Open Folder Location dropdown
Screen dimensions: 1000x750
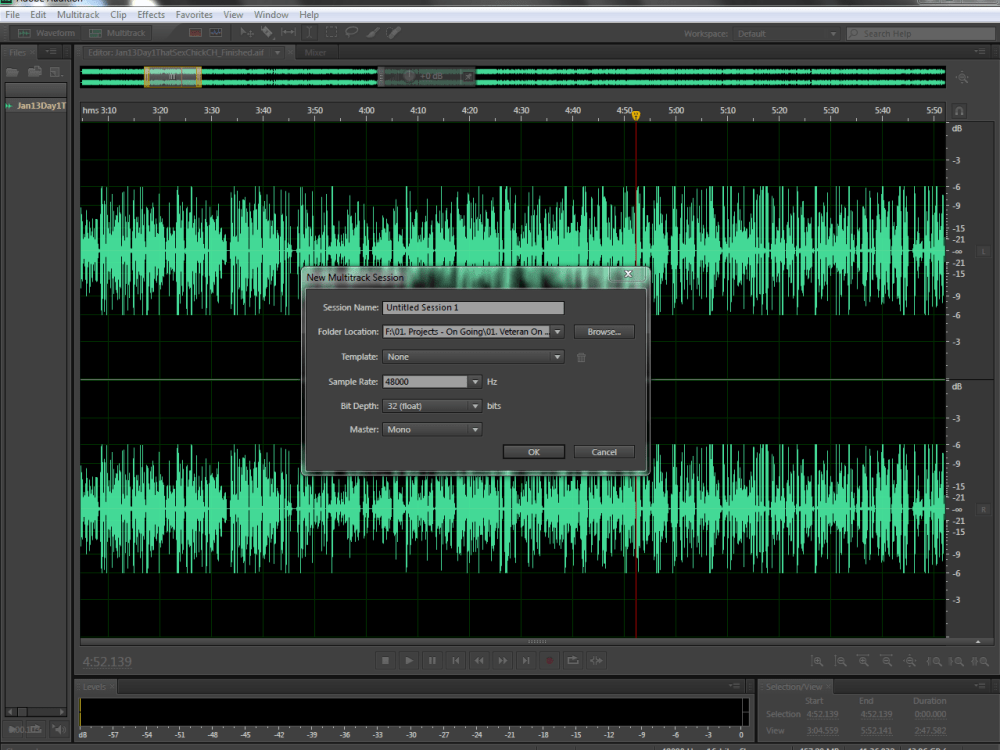point(557,332)
